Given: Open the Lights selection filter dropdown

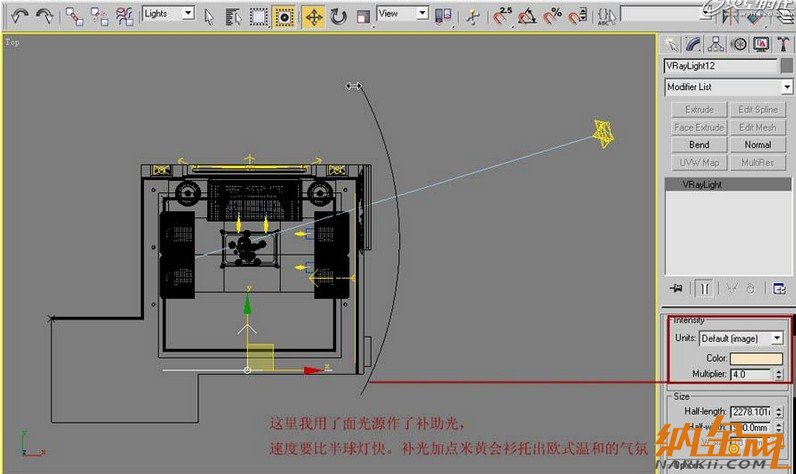Looking at the screenshot, I should (167, 14).
